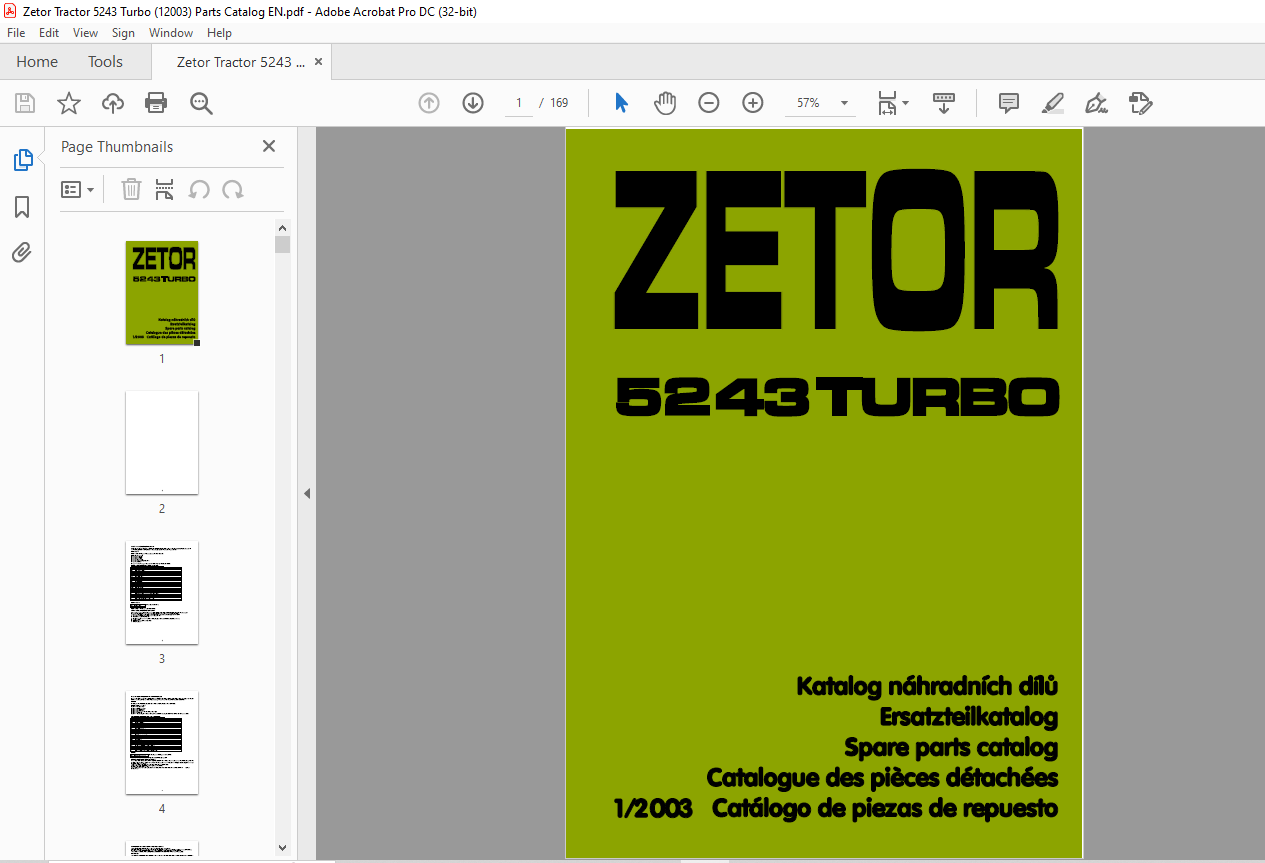Switch to the Tools tab
This screenshot has height=863, width=1265.
105,62
